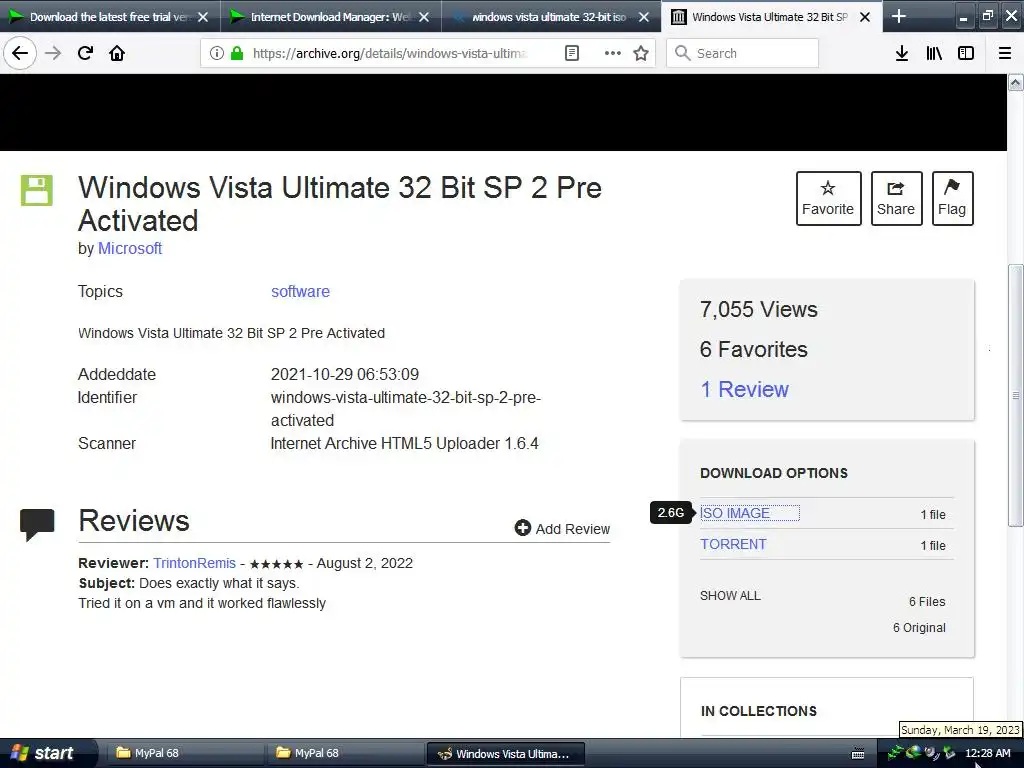Open a new browser tab

click(x=899, y=16)
